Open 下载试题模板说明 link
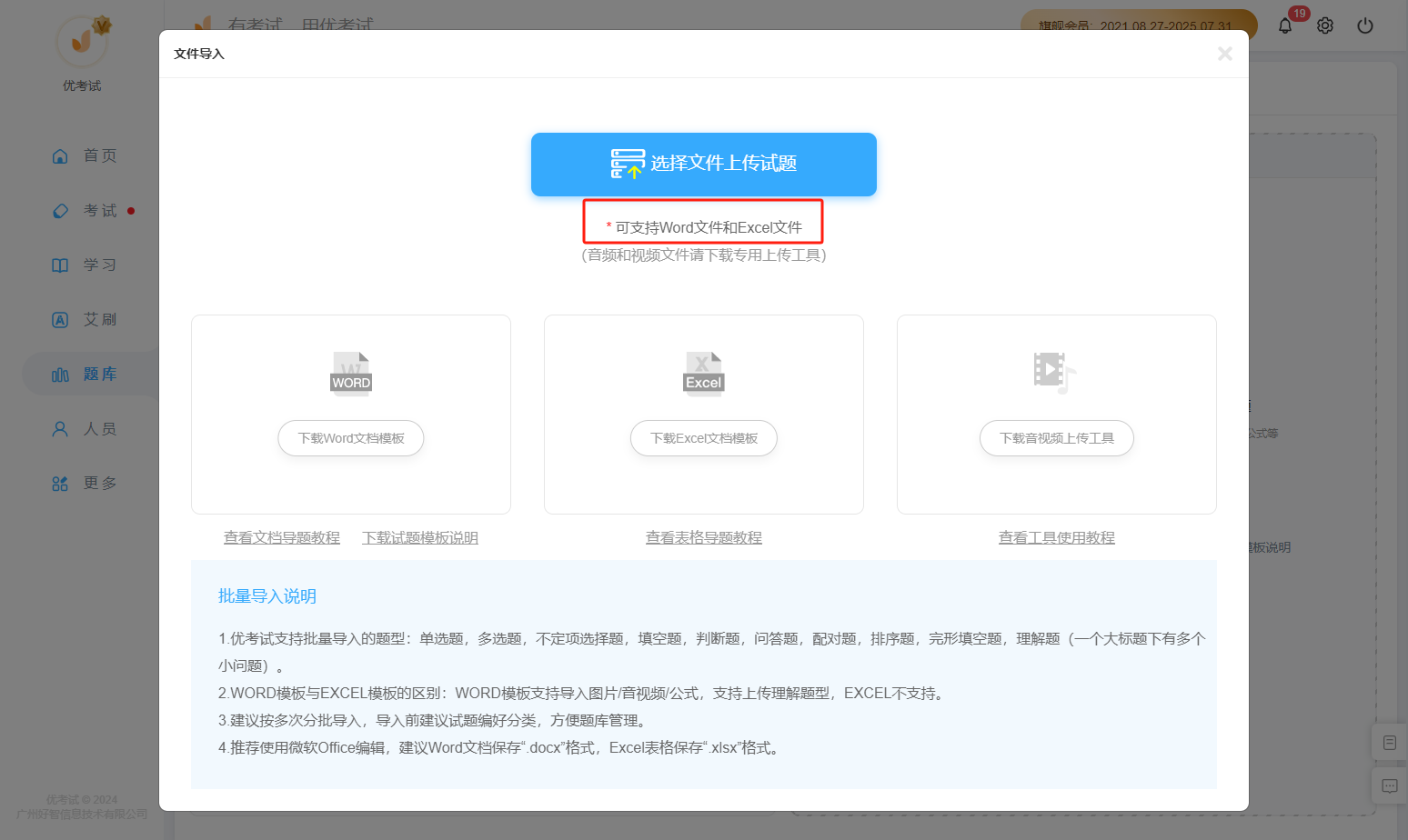1408x840 pixels. point(420,537)
